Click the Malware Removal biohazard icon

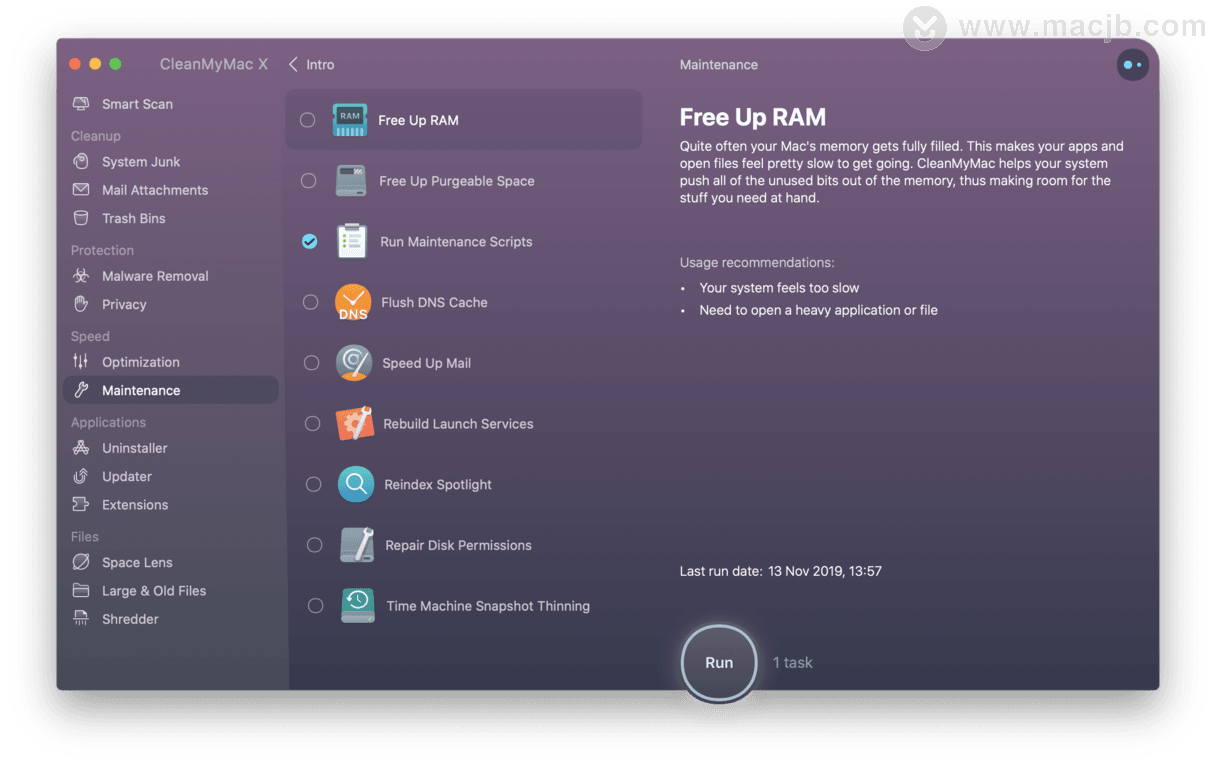(81, 276)
